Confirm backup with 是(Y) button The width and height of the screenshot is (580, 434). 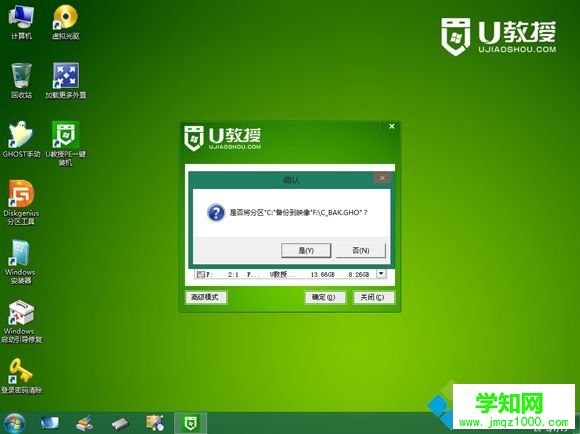[x=306, y=250]
